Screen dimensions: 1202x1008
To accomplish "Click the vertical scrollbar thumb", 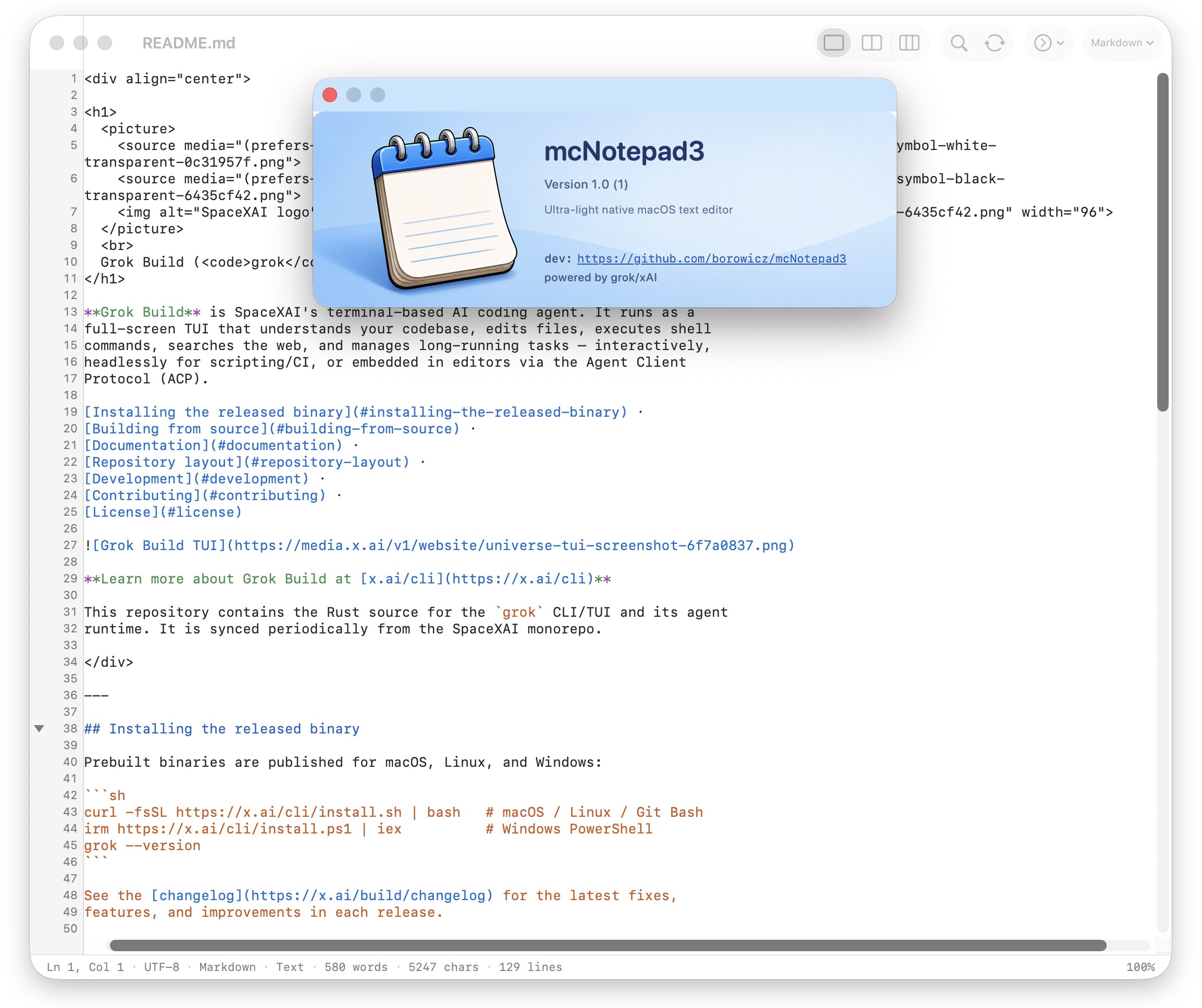I will click(1162, 242).
